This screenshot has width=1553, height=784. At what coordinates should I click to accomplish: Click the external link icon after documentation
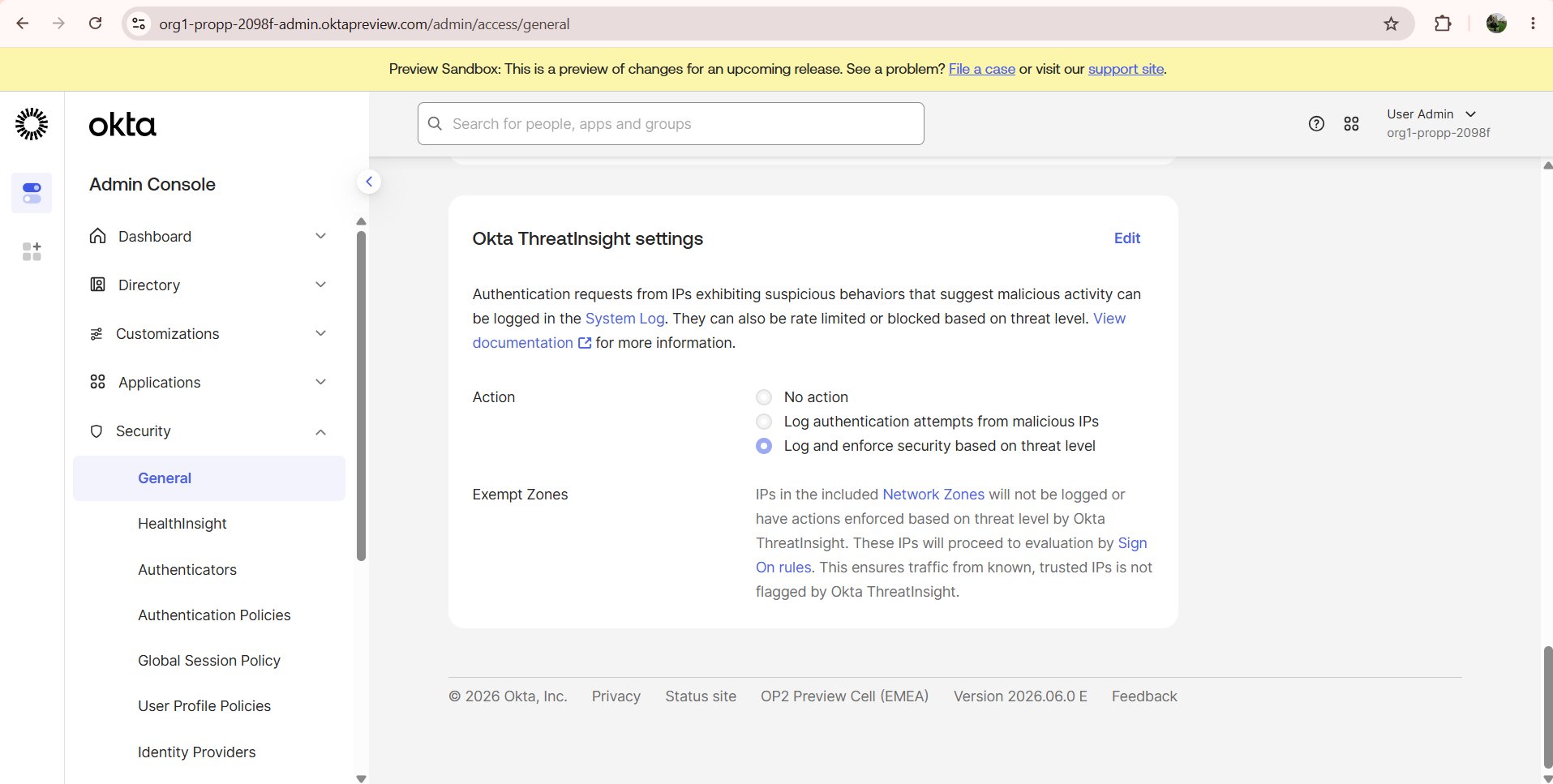[584, 343]
